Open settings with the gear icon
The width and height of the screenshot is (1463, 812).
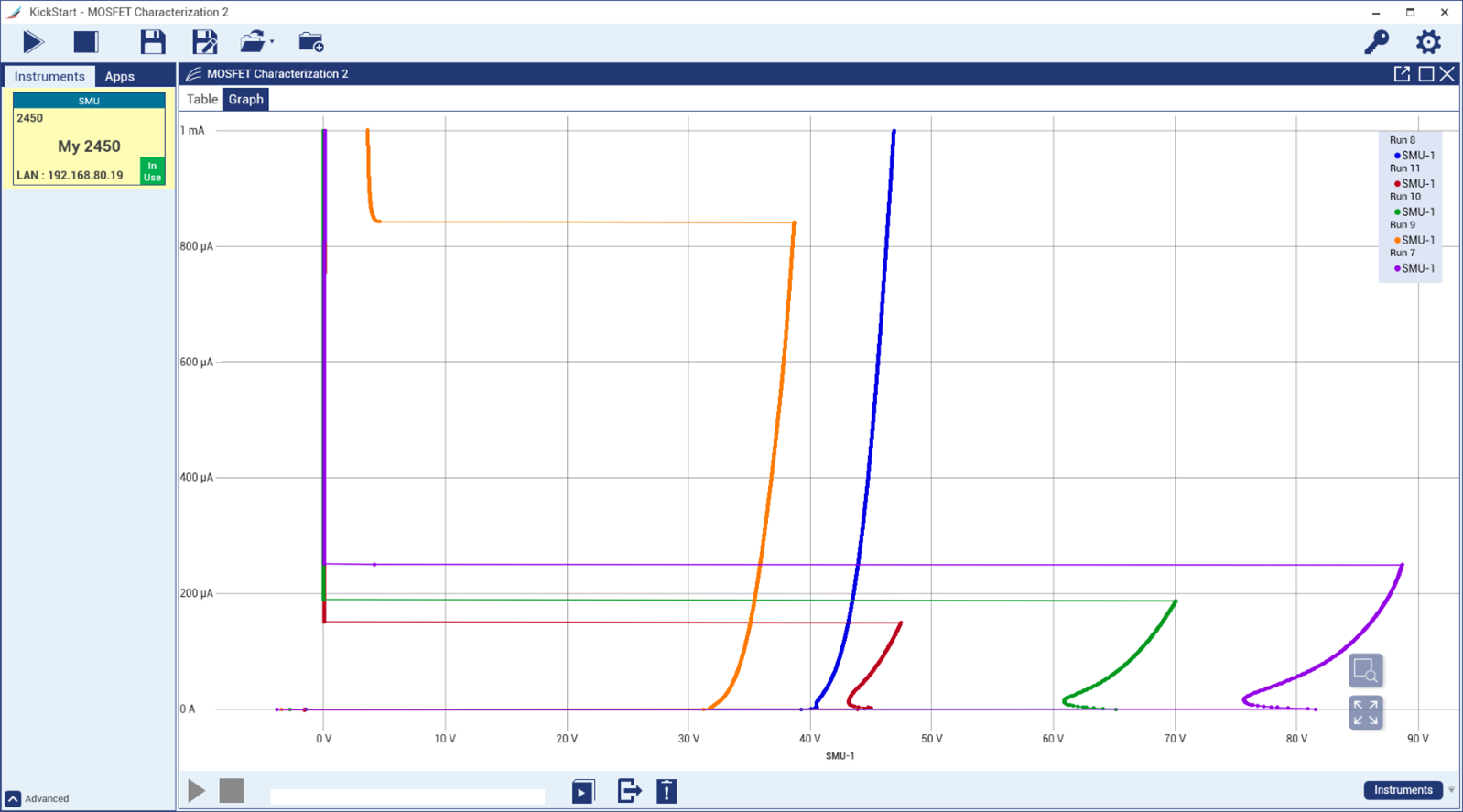click(x=1428, y=42)
